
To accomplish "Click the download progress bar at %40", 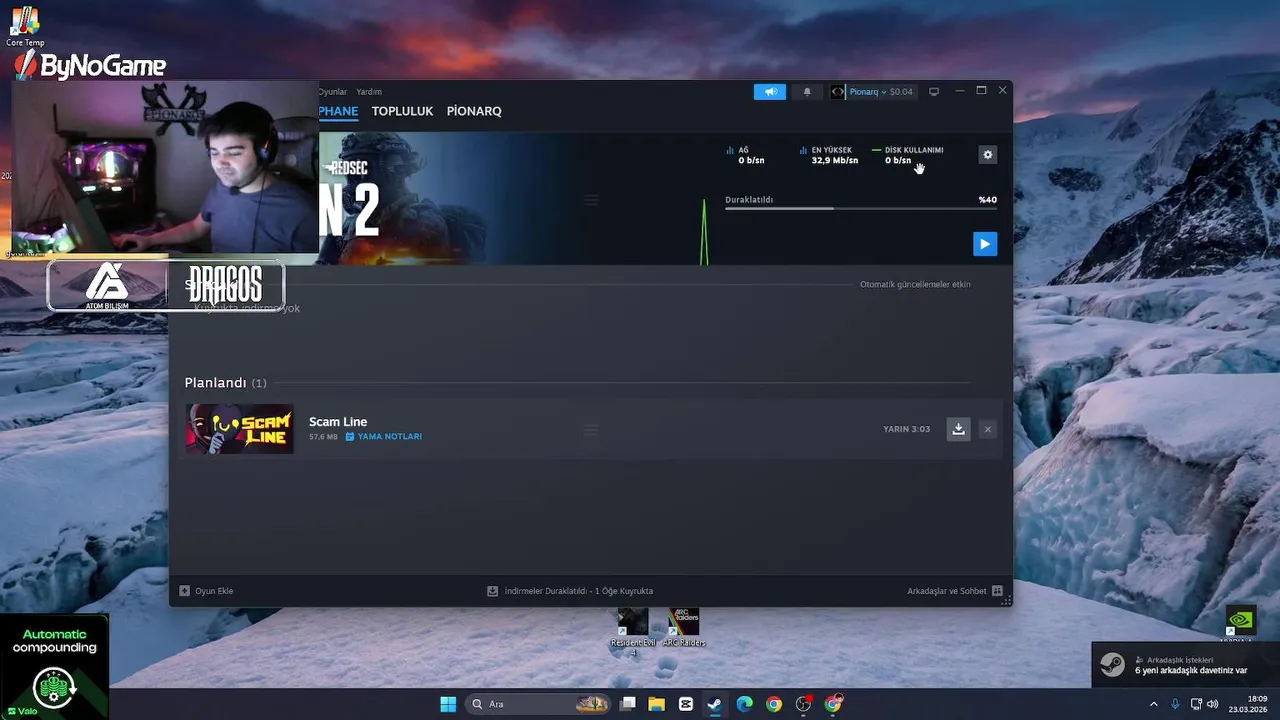I will [x=861, y=208].
